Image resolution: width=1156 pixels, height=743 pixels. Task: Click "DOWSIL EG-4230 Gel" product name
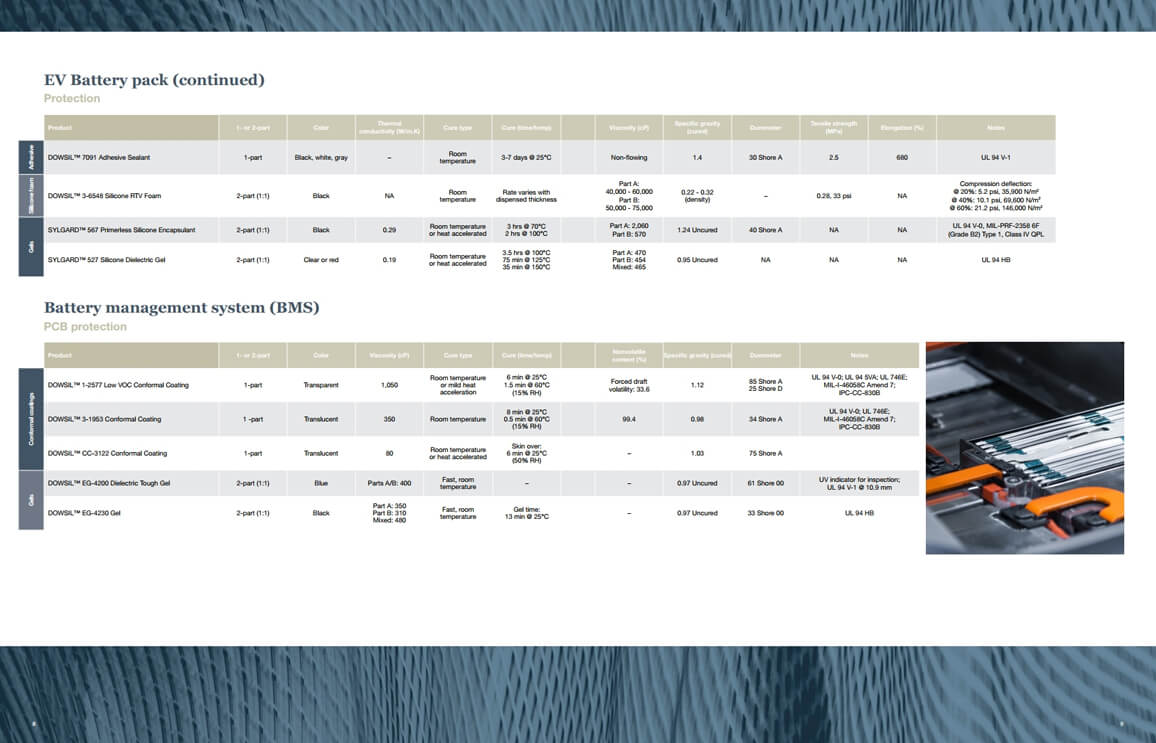pos(84,513)
